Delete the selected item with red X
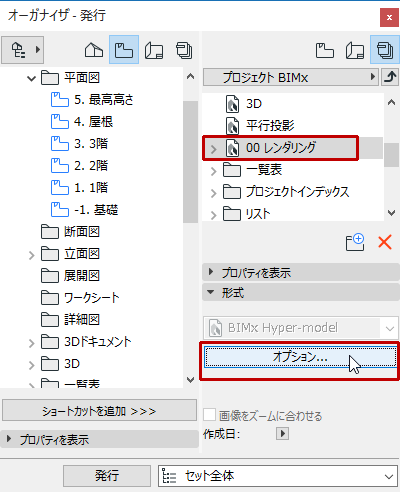The image size is (400, 492). [x=385, y=242]
